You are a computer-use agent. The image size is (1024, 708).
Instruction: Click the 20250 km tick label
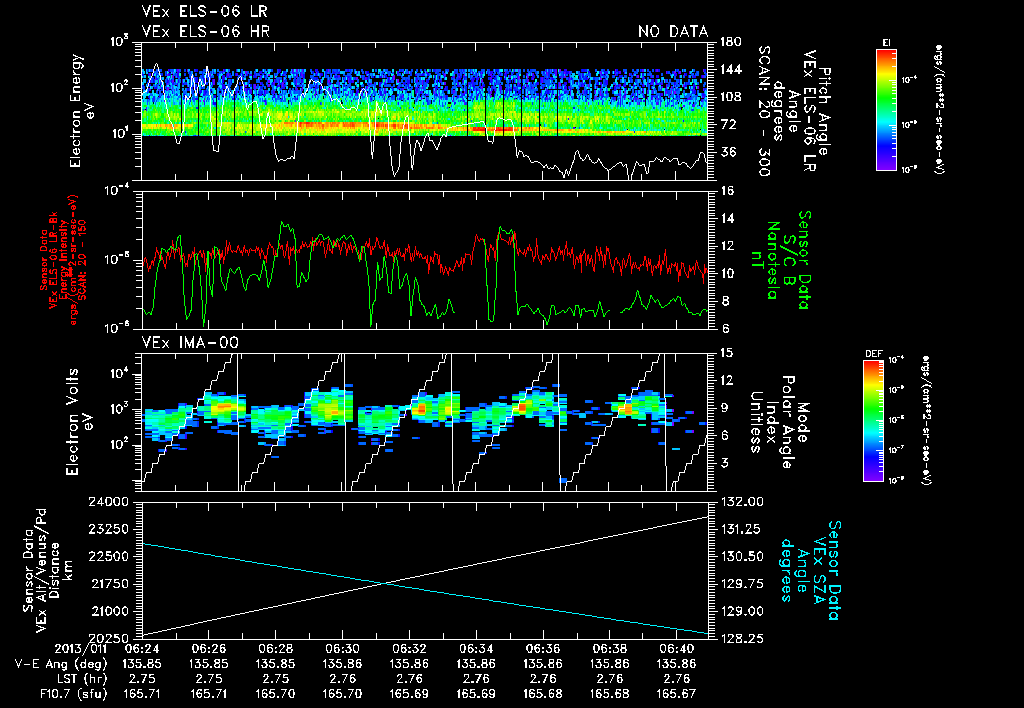(x=109, y=638)
